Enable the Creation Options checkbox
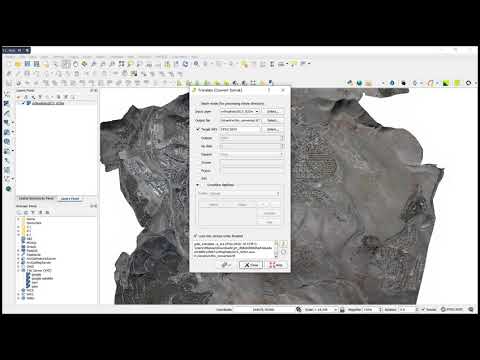This screenshot has height=360, width=480. click(x=203, y=185)
